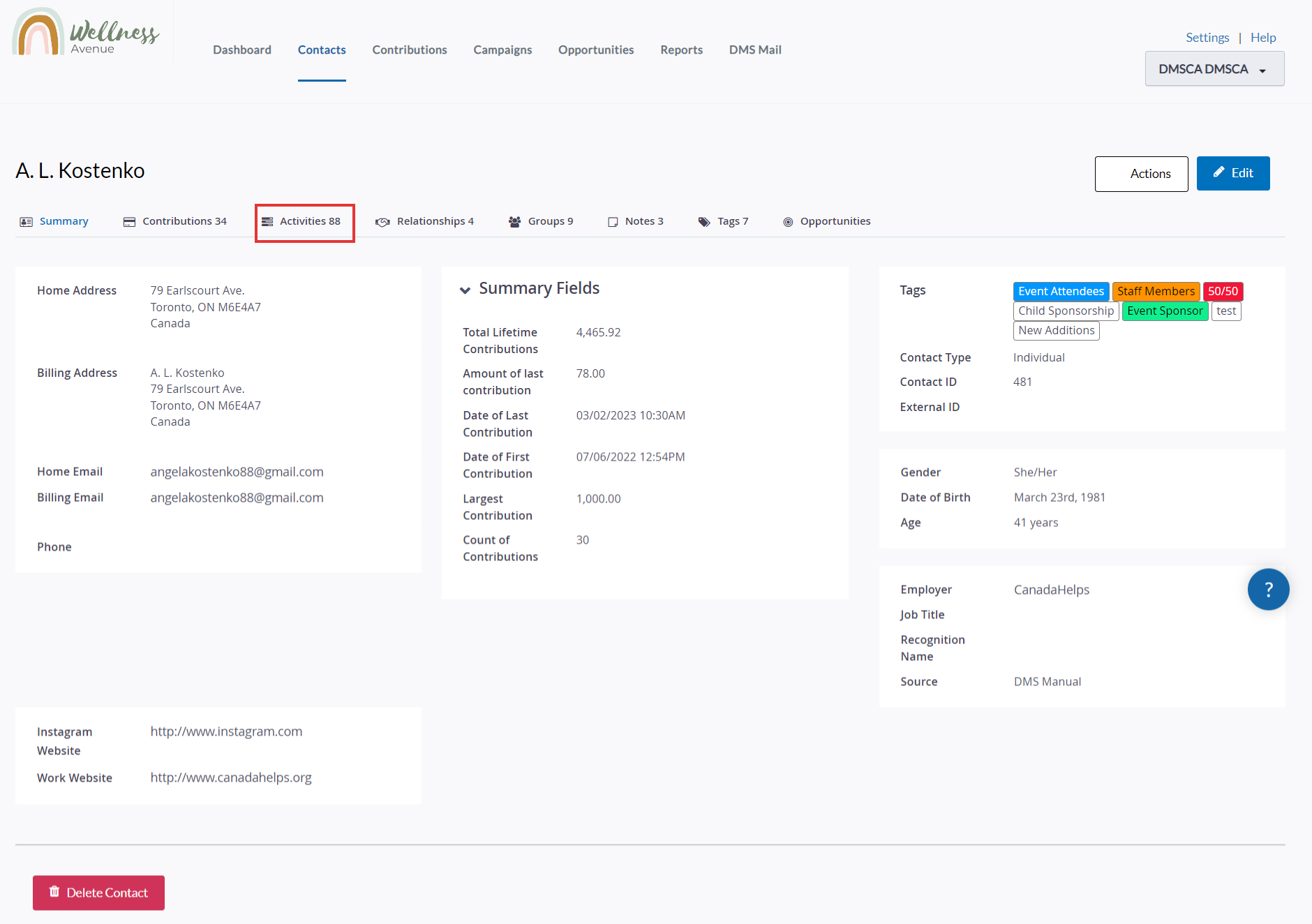The width and height of the screenshot is (1312, 924).
Task: Click the Edit contact button
Action: 1233,173
